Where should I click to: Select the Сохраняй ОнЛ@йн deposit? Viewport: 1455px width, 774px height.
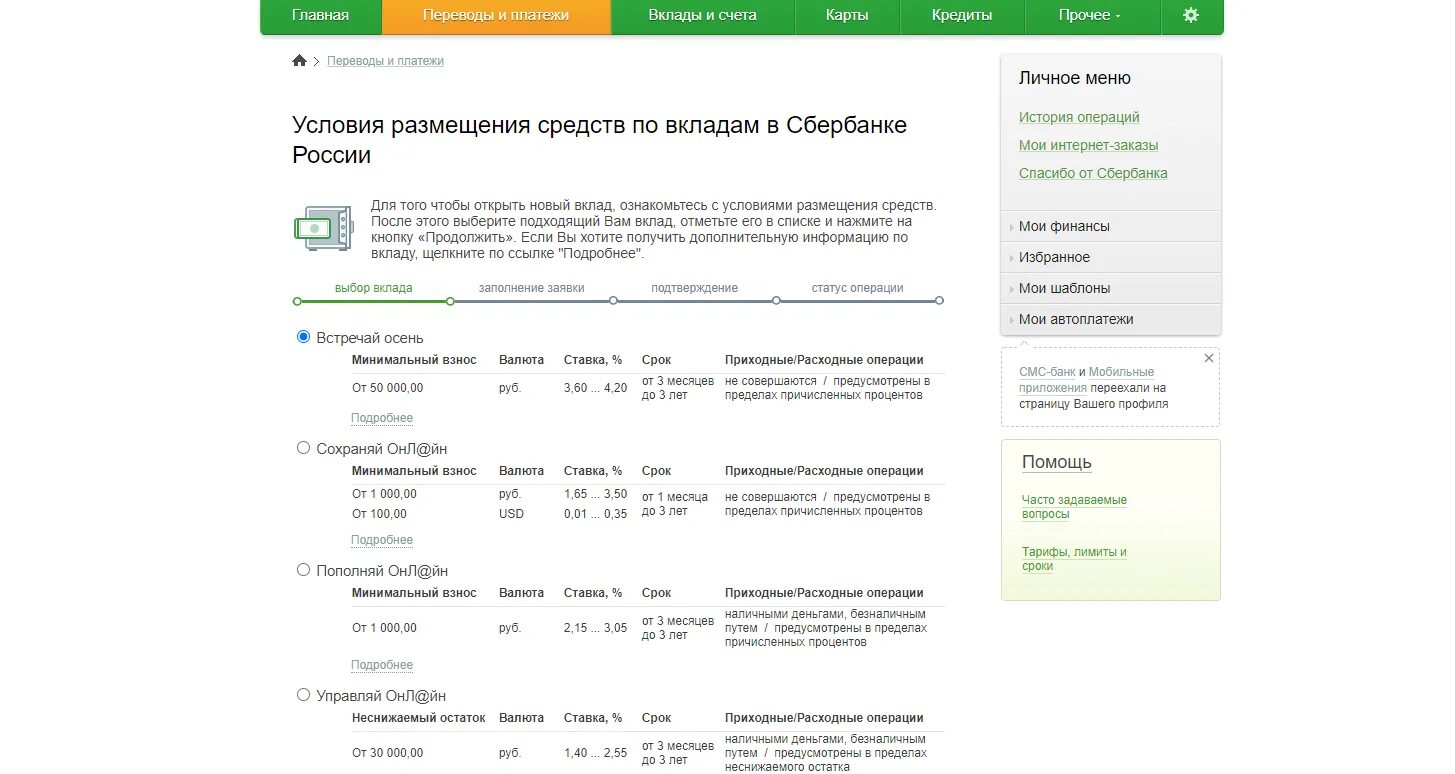[304, 448]
